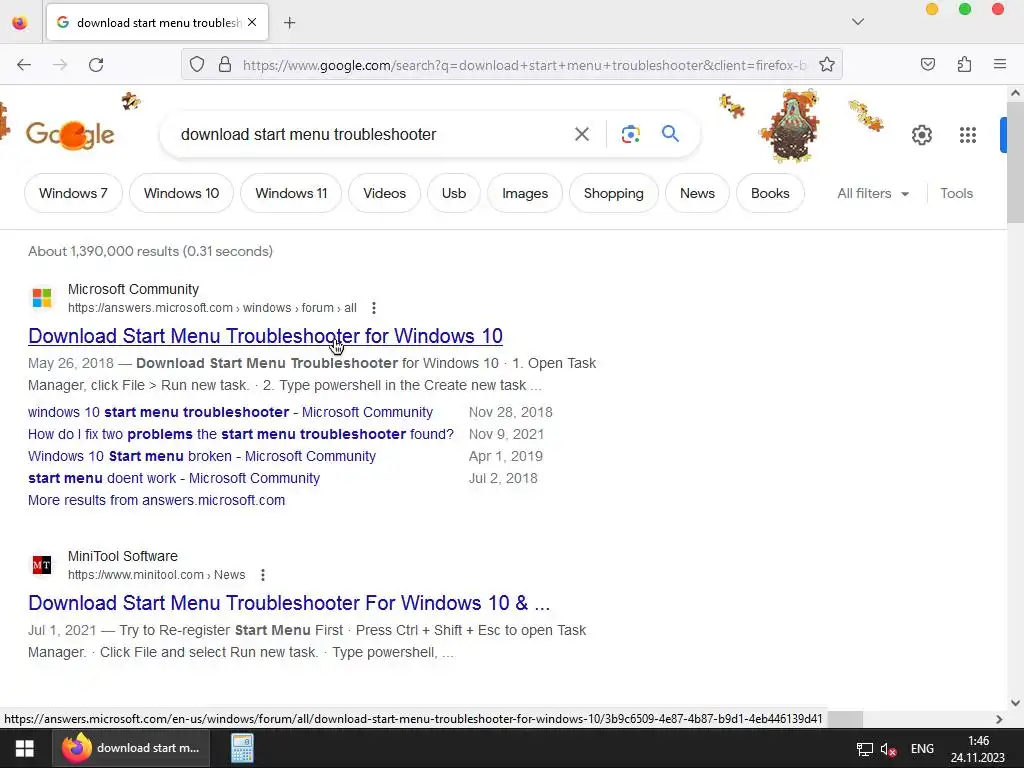This screenshot has height=768, width=1024.
Task: Open 'start menu doent work' sublink
Action: tap(174, 478)
